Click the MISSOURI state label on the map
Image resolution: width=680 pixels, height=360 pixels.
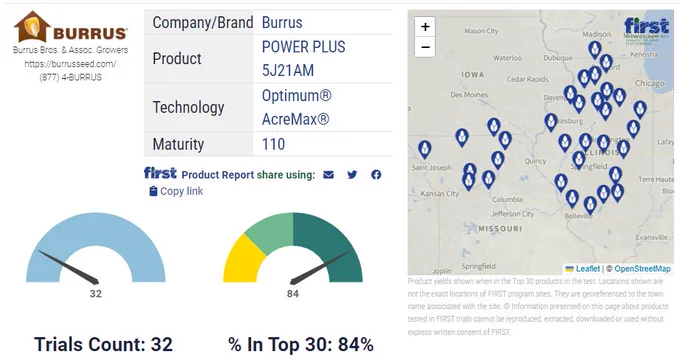500,229
